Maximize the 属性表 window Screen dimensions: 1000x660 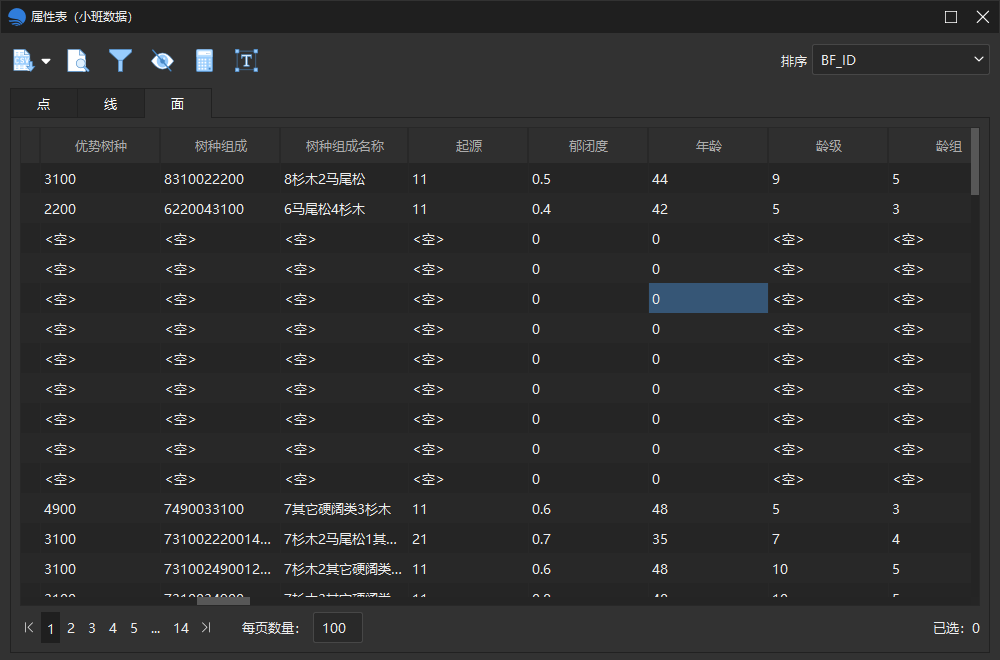tap(951, 17)
